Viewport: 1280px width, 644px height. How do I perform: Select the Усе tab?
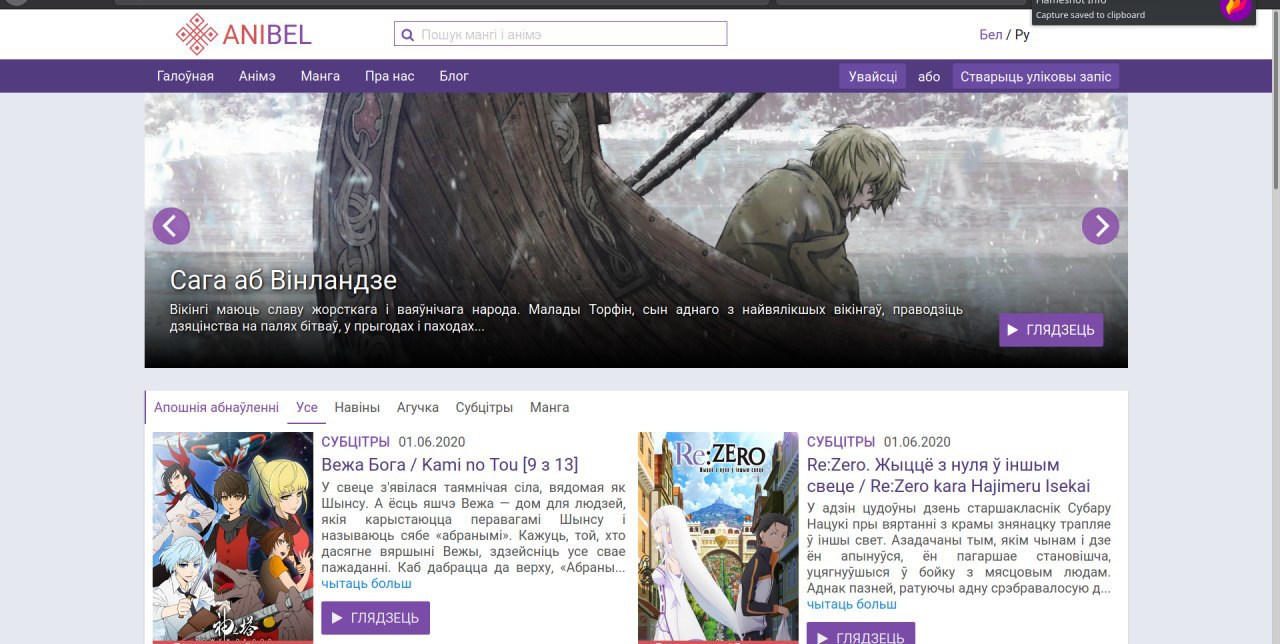[x=307, y=407]
